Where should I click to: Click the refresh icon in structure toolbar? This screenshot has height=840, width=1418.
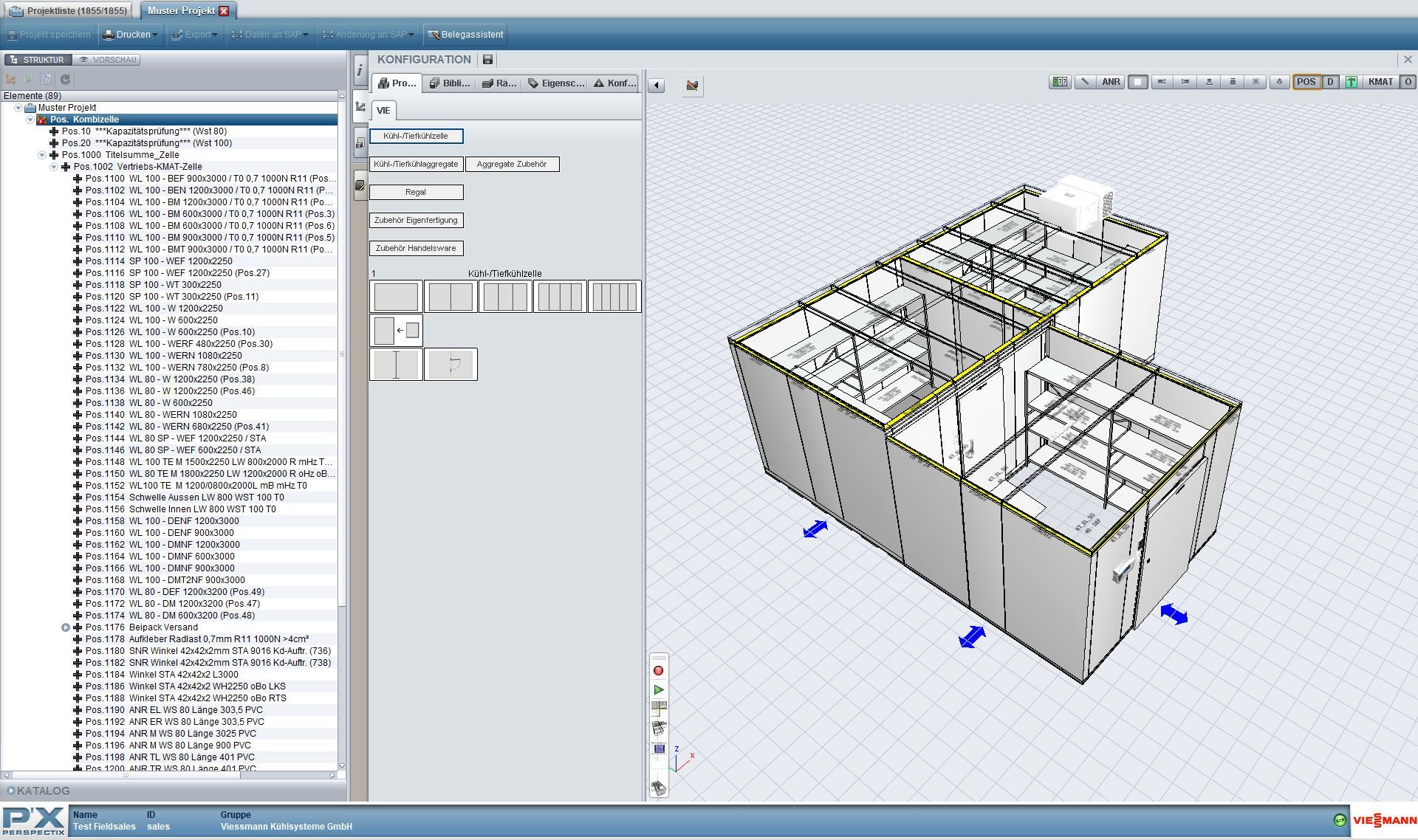click(65, 79)
